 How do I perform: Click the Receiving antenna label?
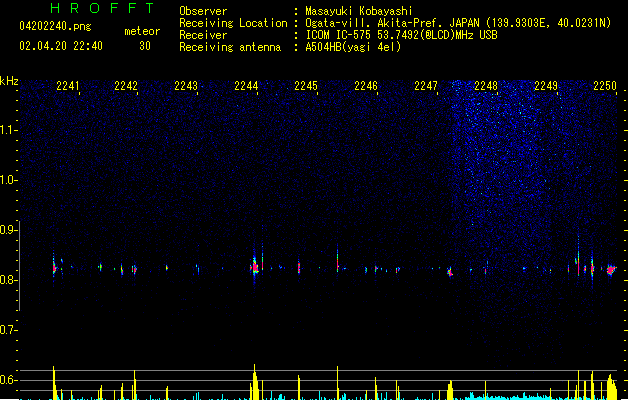click(230, 47)
